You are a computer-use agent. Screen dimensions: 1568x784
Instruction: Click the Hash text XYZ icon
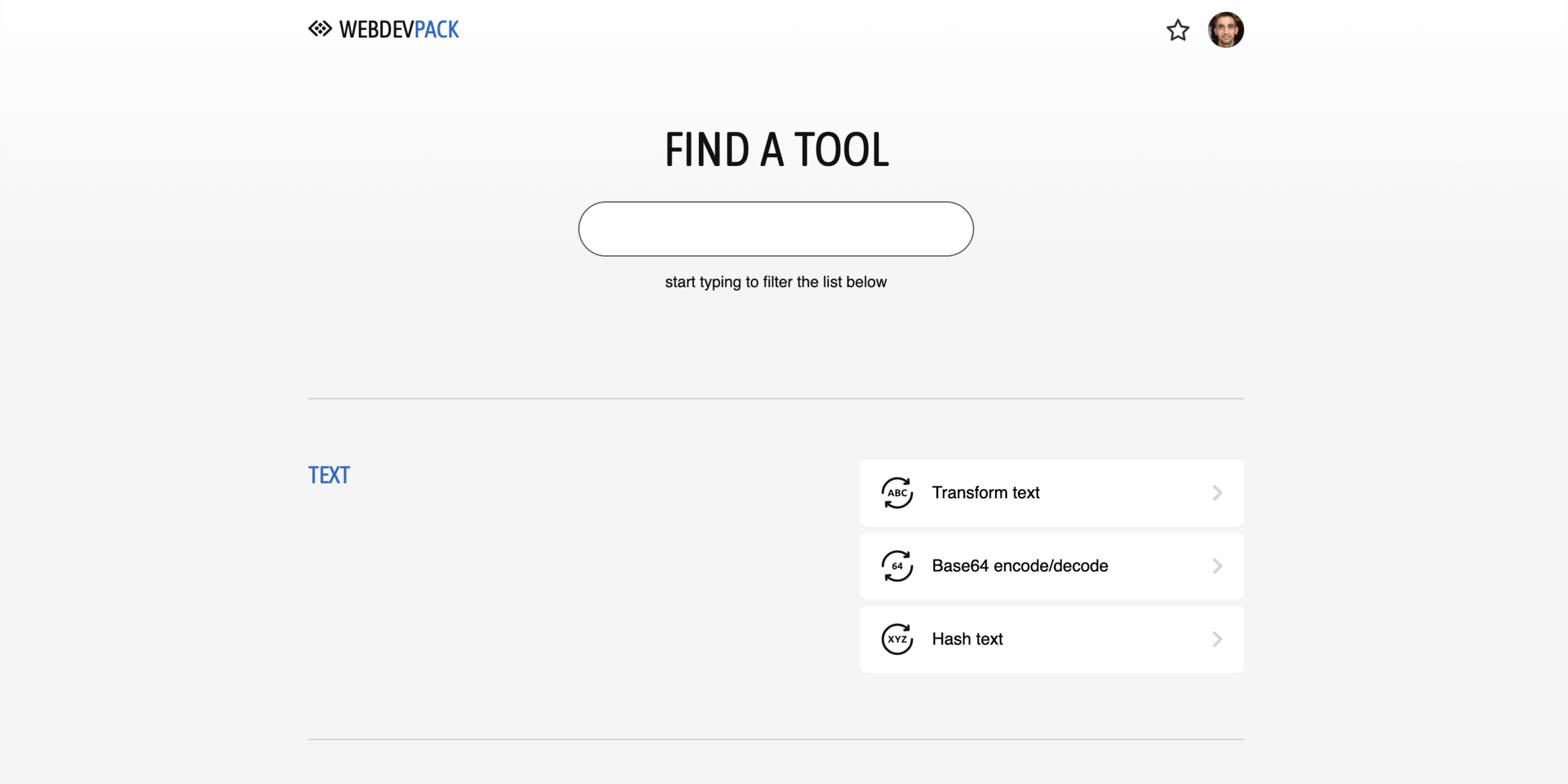[x=897, y=639]
